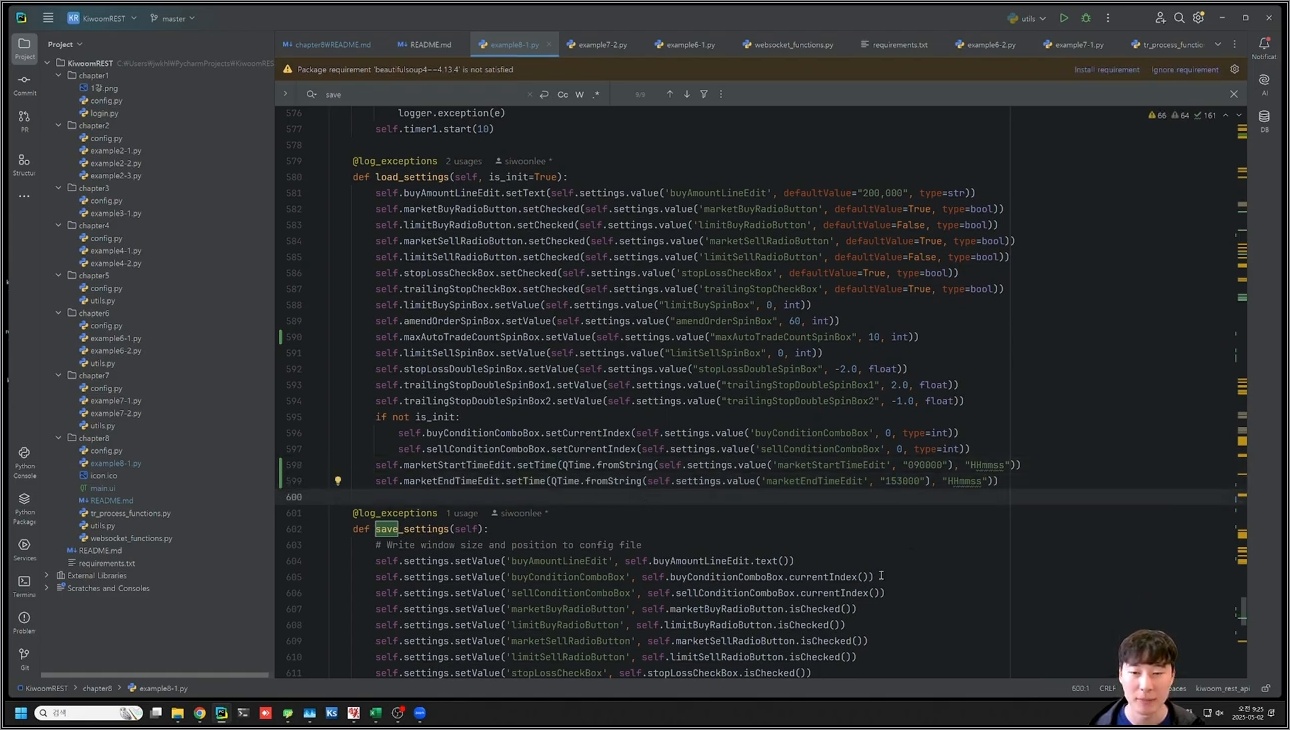Open IDE settings gear
The width and height of the screenshot is (1290, 730).
pyautogui.click(x=1198, y=18)
